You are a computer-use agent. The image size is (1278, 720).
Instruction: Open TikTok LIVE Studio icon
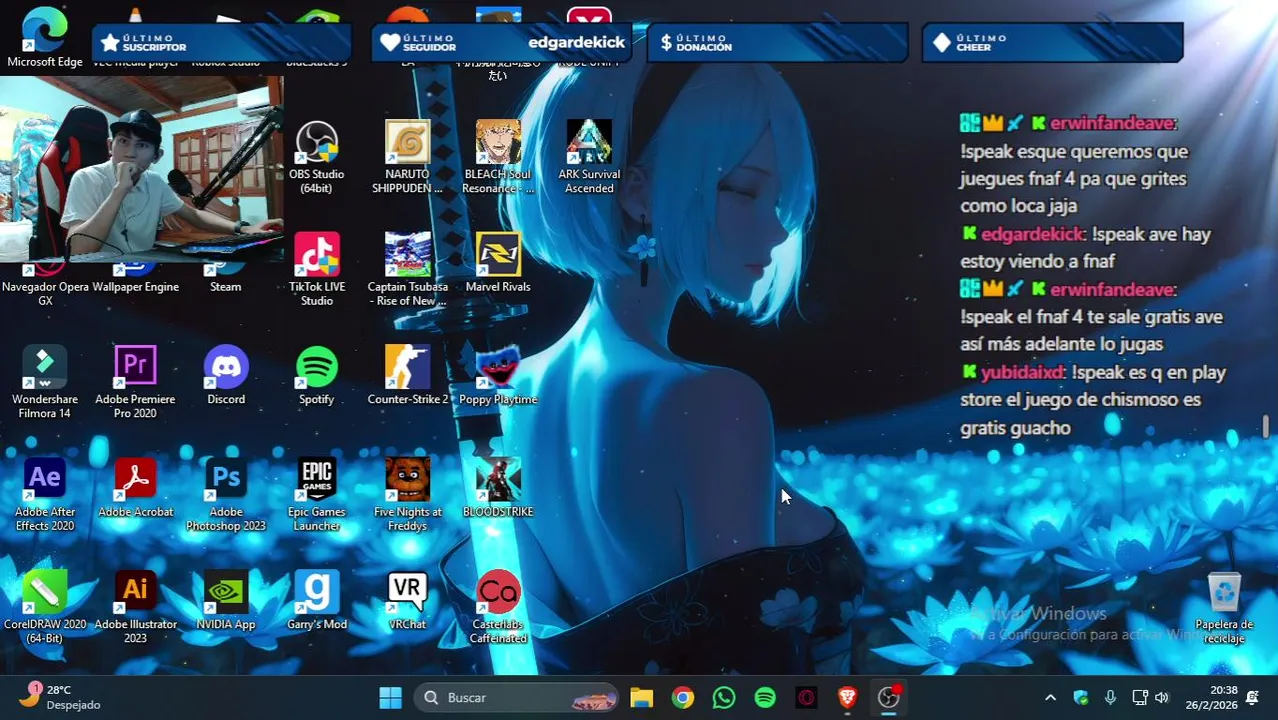316,270
